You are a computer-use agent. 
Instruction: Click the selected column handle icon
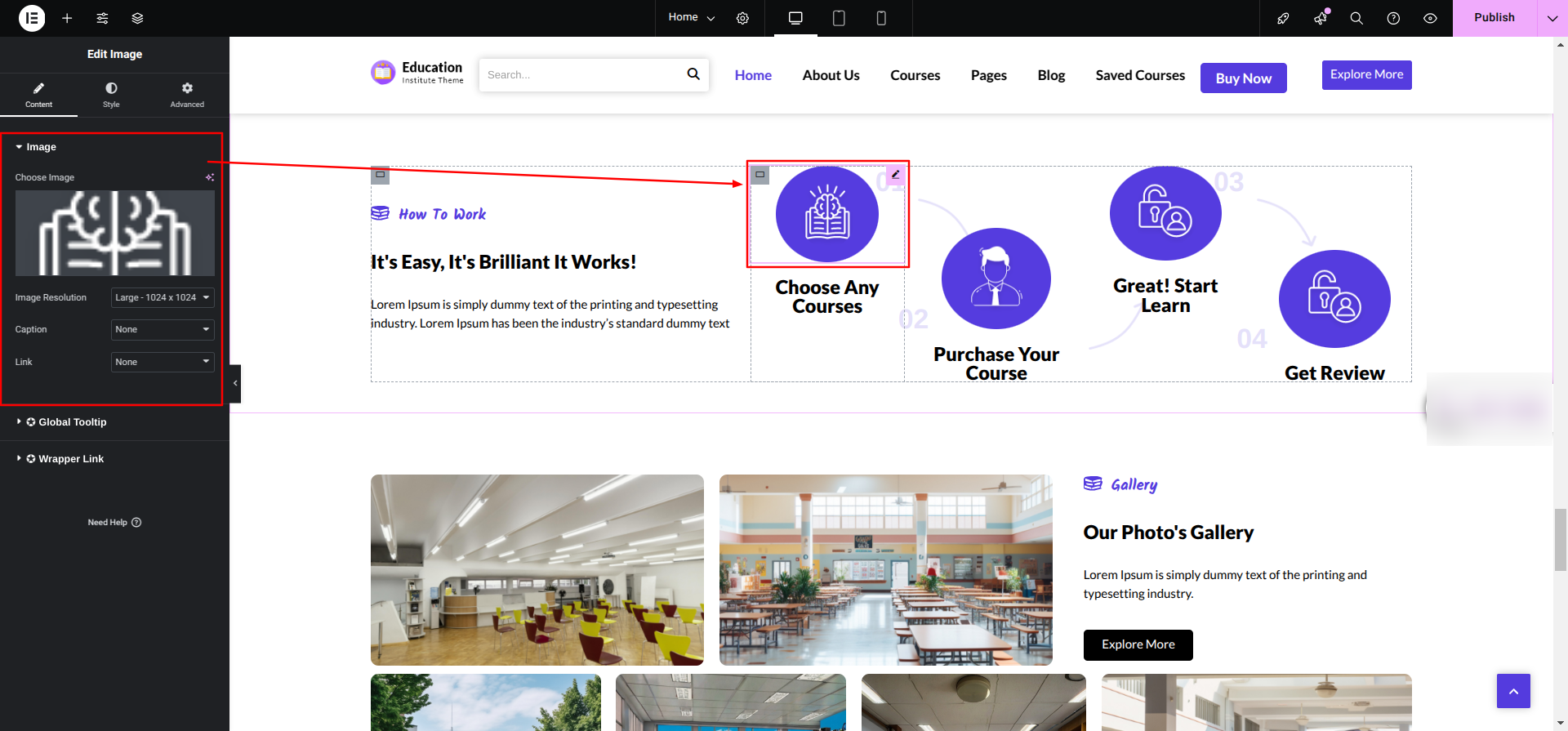click(x=760, y=175)
